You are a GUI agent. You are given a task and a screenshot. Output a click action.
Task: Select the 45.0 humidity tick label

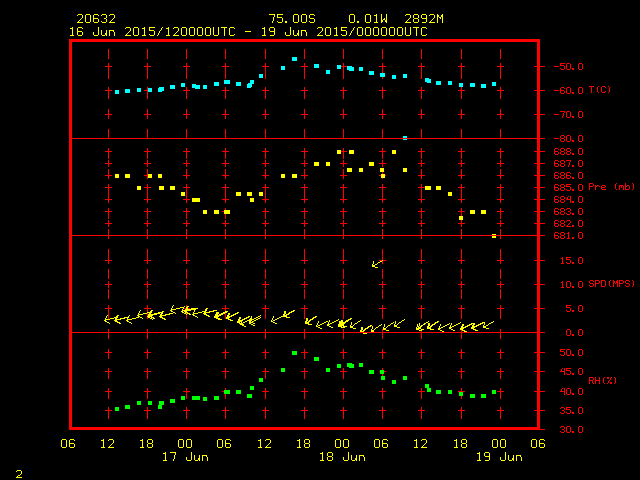pos(571,372)
